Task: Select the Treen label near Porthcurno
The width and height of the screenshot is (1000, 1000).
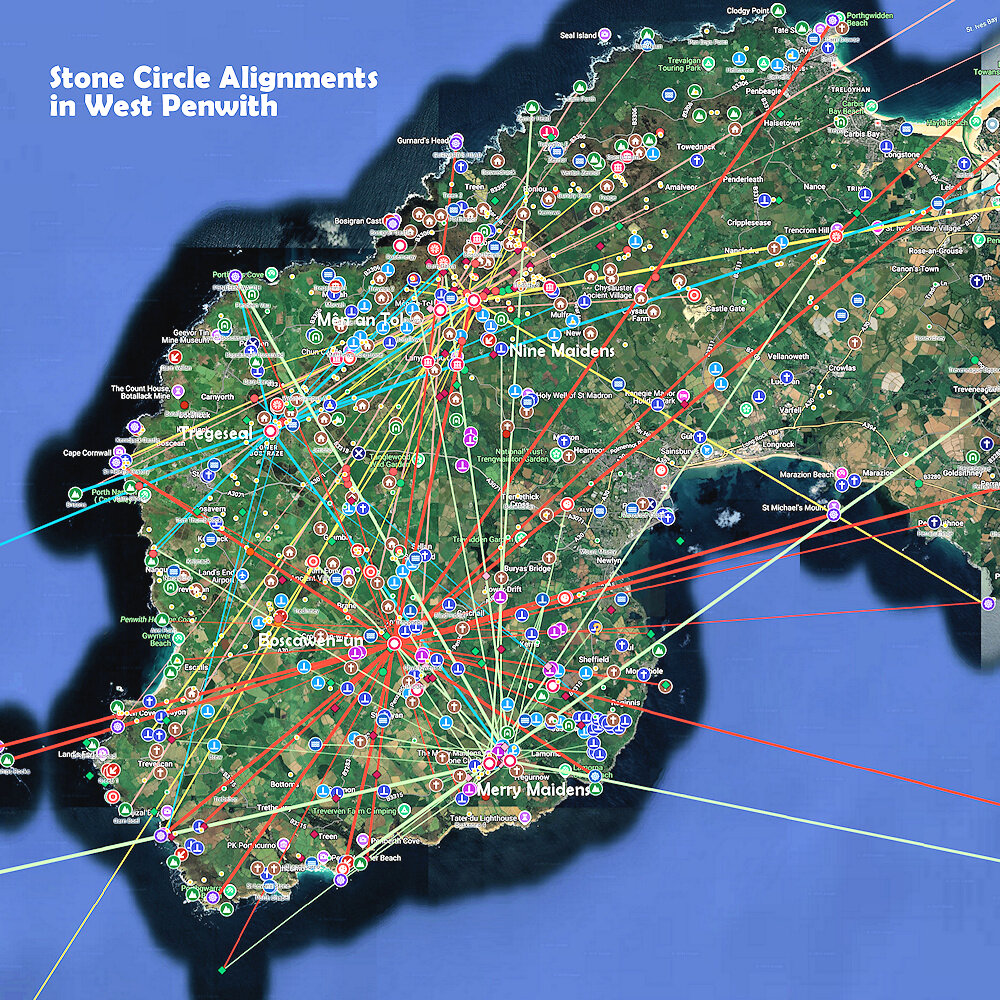Action: [x=328, y=836]
